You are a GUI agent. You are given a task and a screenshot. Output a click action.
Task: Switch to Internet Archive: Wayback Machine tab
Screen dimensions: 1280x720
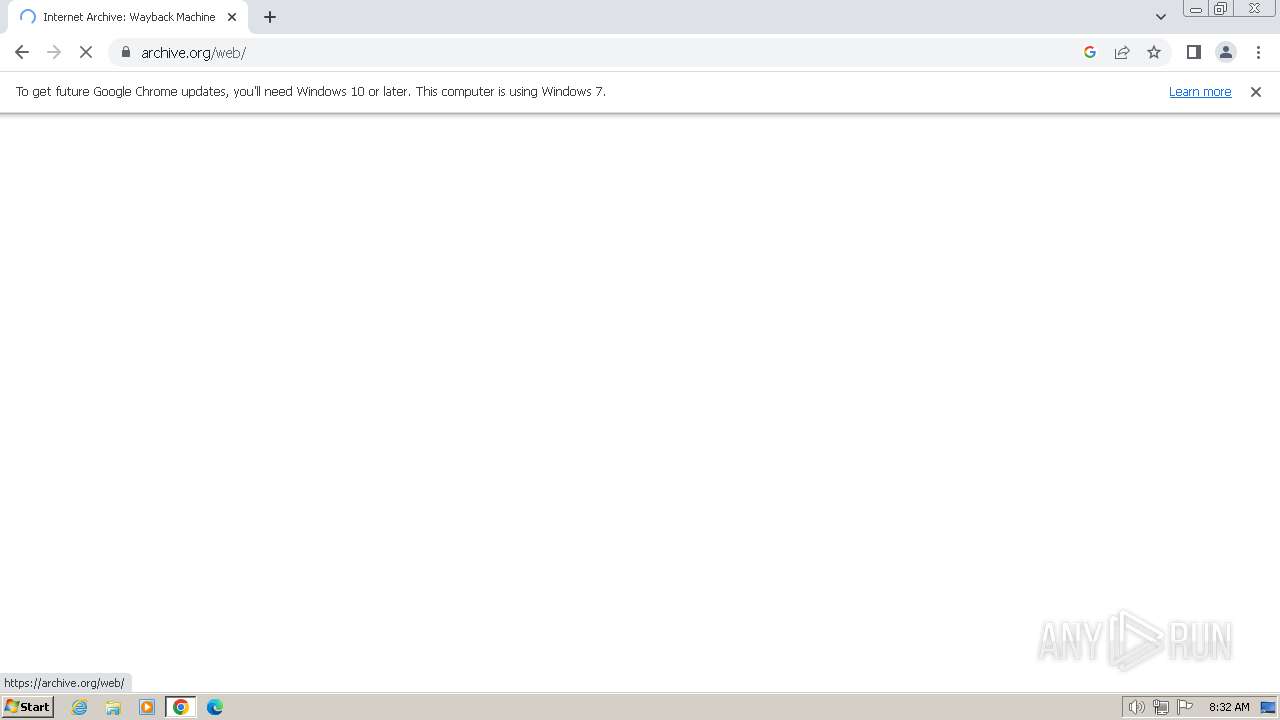(128, 17)
